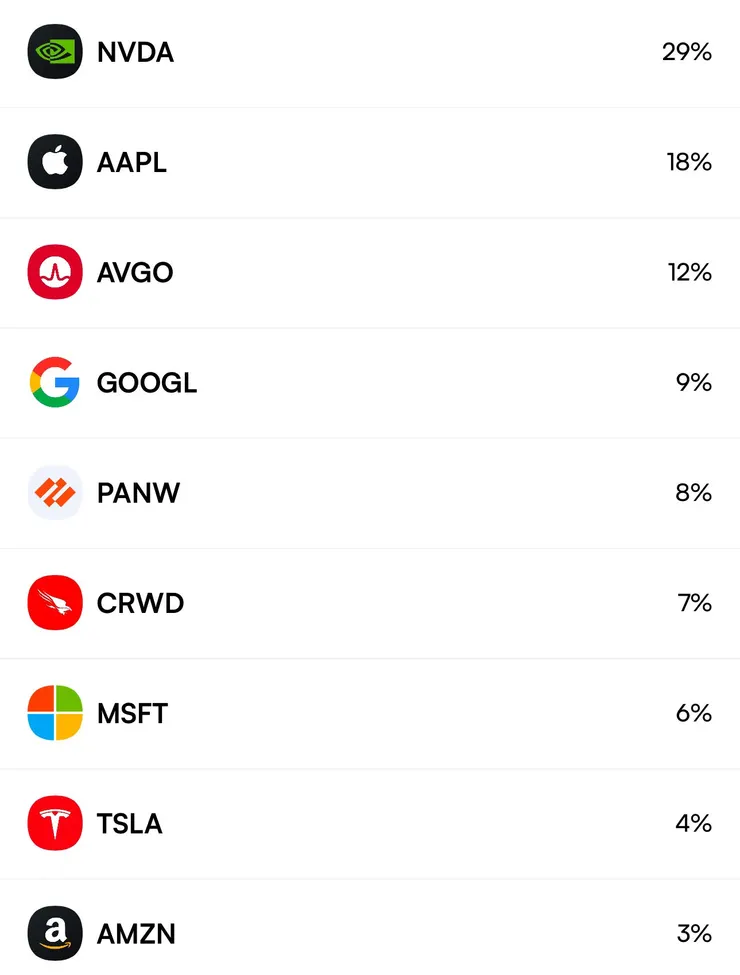The image size is (740, 975).
Task: Click the CrowdStrike falcon logo icon
Action: coord(54,603)
